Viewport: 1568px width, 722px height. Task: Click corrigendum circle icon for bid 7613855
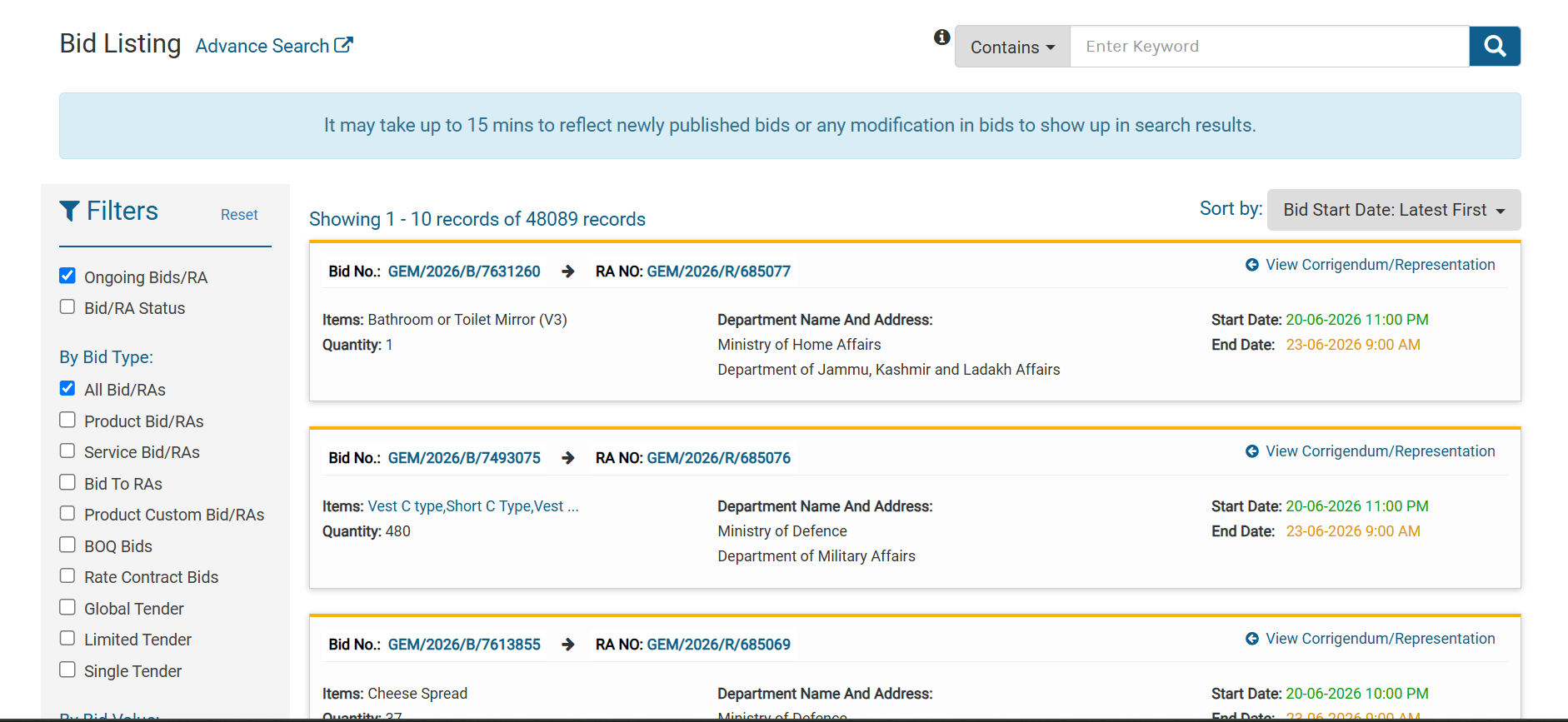[x=1252, y=639]
